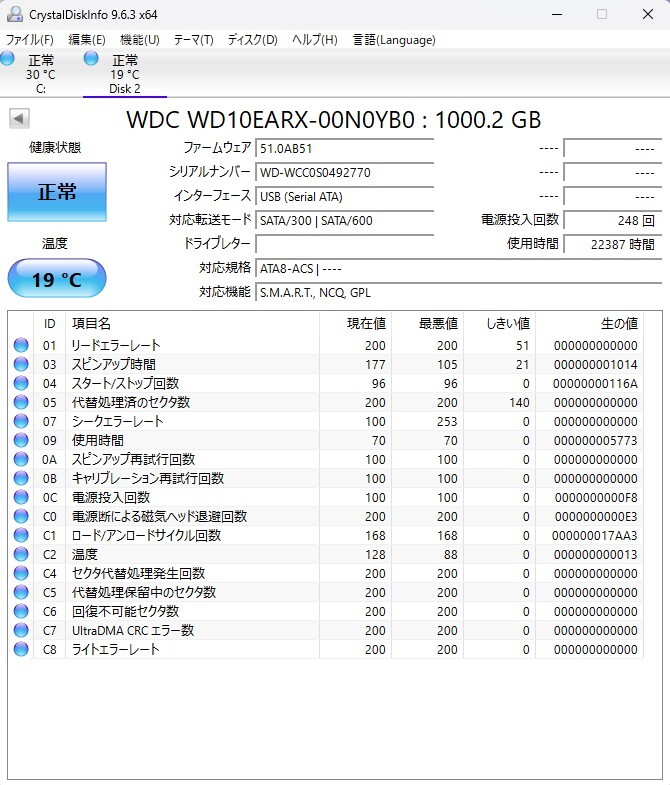Click the raw value 000000017AA3
Image resolution: width=670 pixels, height=785 pixels.
594,536
